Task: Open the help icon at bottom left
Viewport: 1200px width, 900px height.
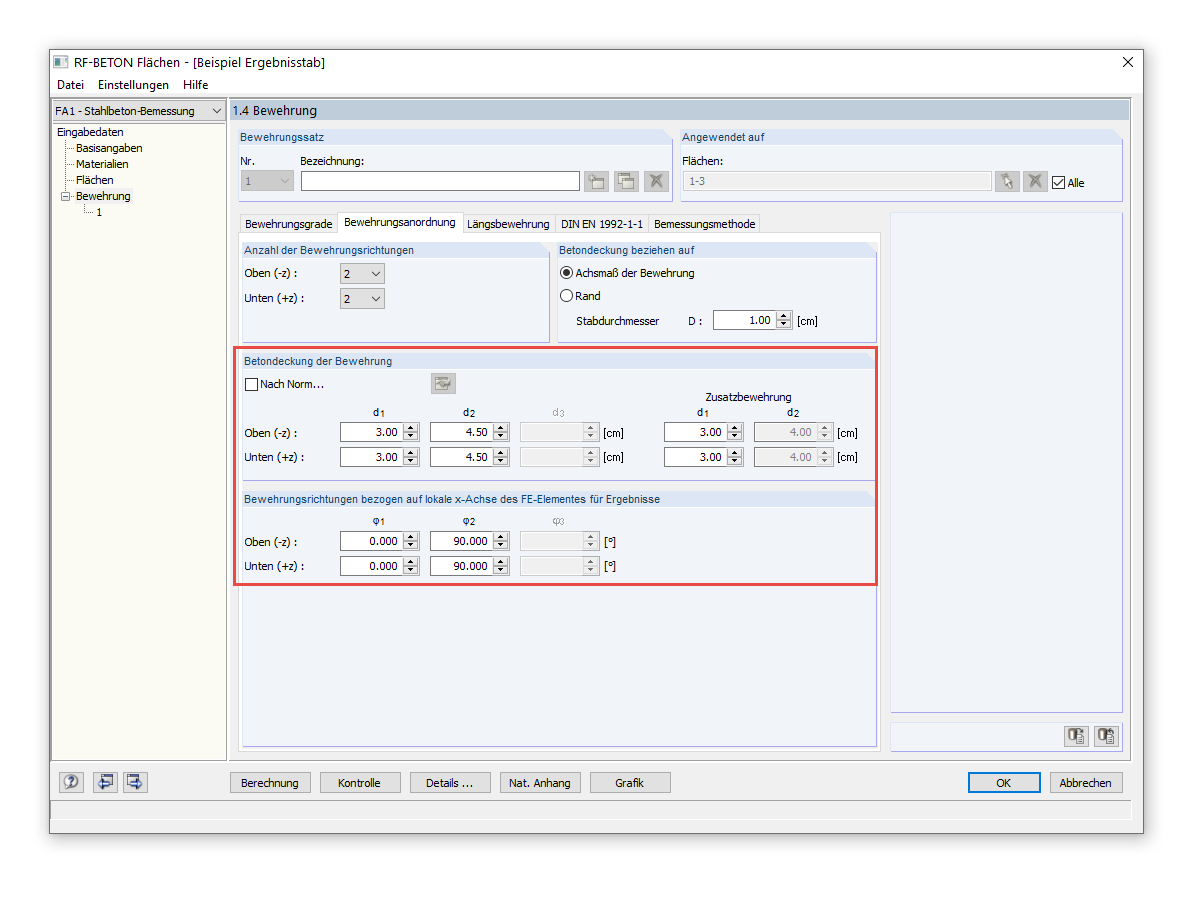Action: coord(71,782)
